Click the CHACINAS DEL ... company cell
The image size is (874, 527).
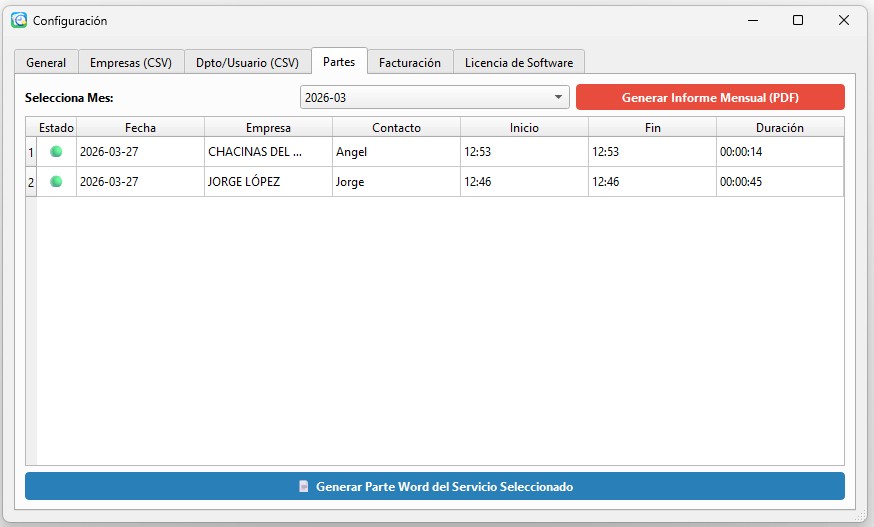coord(268,152)
